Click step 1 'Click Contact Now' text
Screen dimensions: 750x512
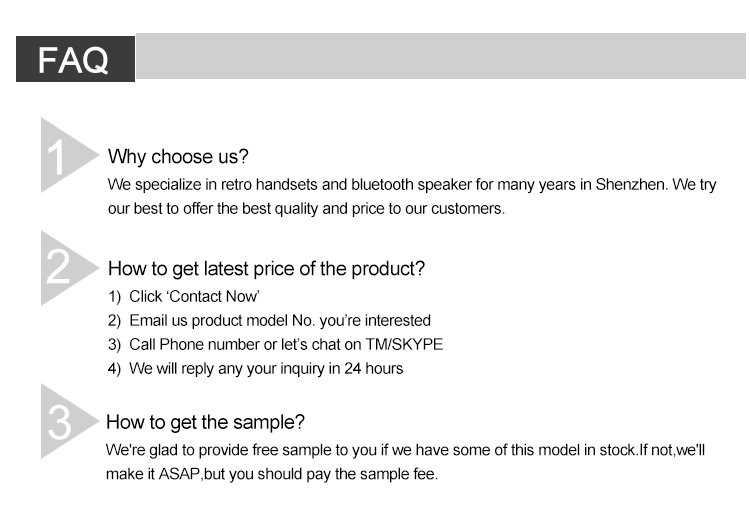pos(184,297)
